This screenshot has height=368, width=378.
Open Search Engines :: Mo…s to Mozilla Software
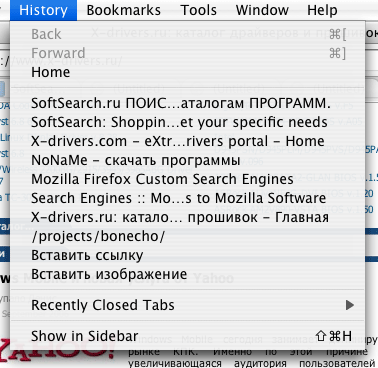click(x=188, y=198)
